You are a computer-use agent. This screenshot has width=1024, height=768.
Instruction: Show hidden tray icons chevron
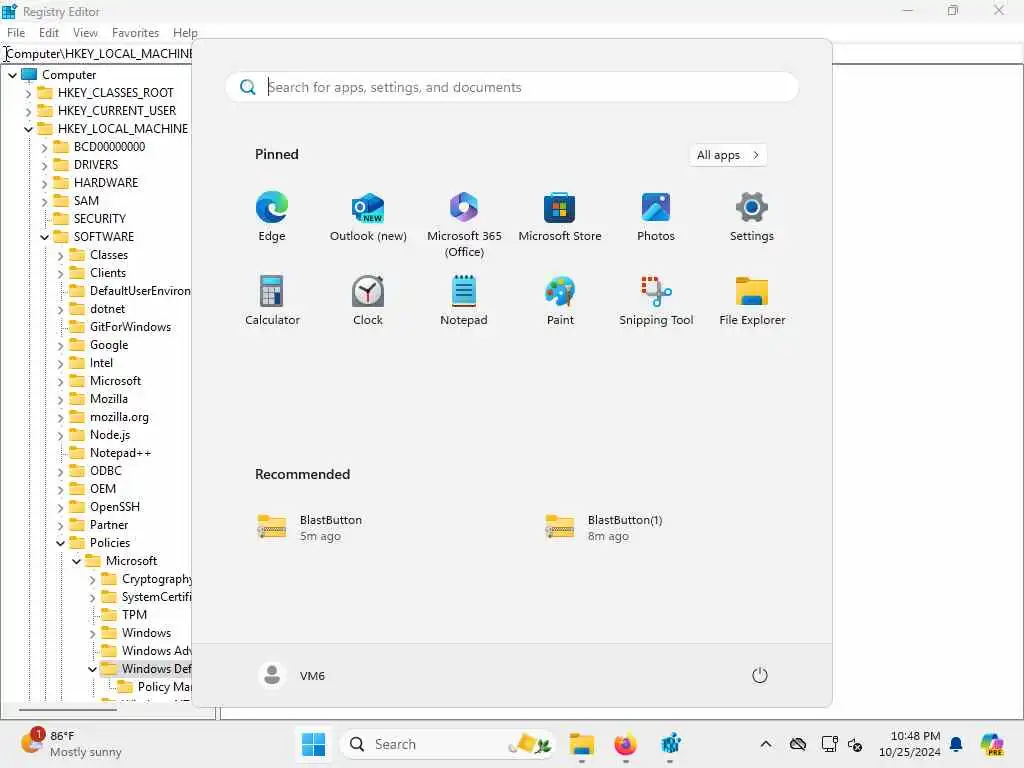click(766, 744)
